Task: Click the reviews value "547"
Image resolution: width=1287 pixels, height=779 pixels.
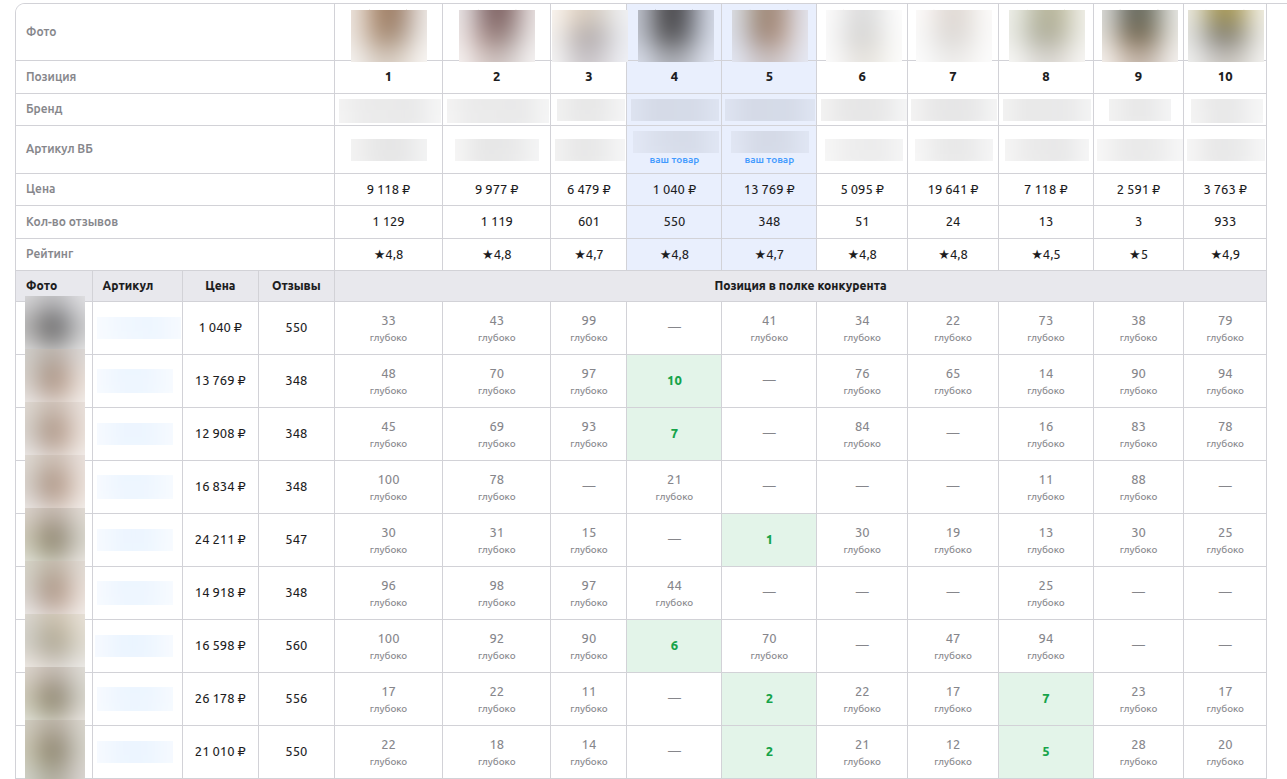Action: pos(296,540)
